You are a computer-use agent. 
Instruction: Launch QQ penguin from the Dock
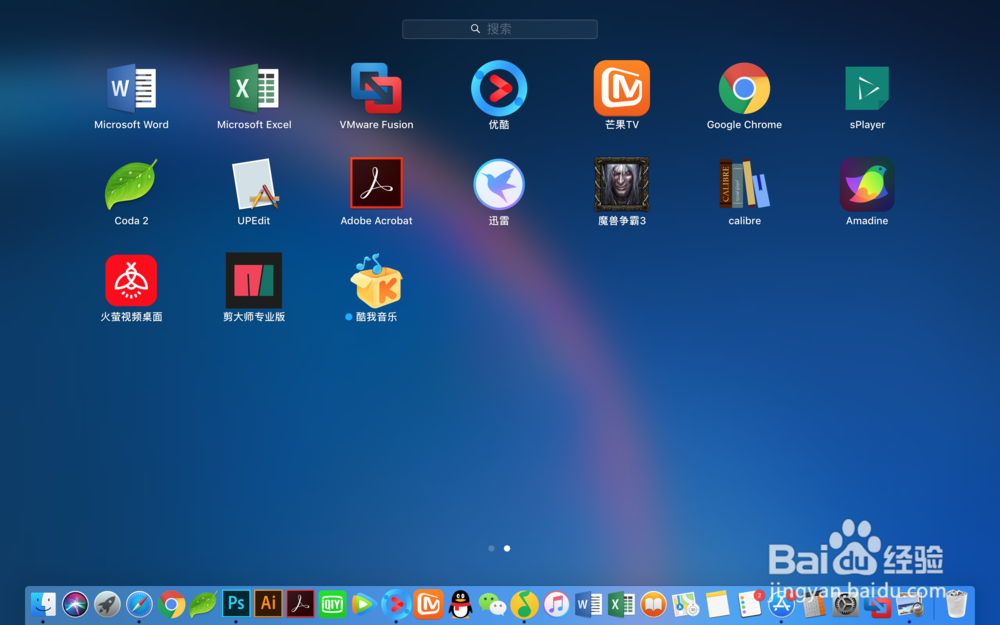pos(460,603)
